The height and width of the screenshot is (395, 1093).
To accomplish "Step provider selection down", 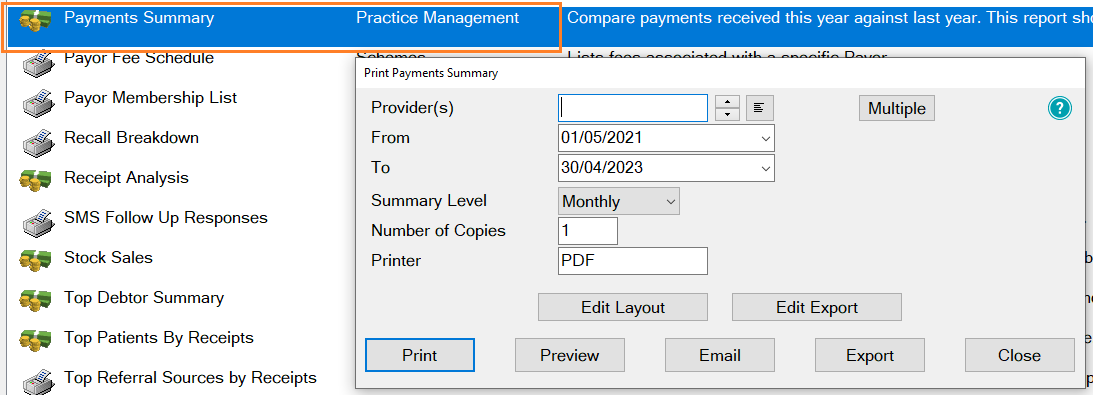I will pos(727,114).
